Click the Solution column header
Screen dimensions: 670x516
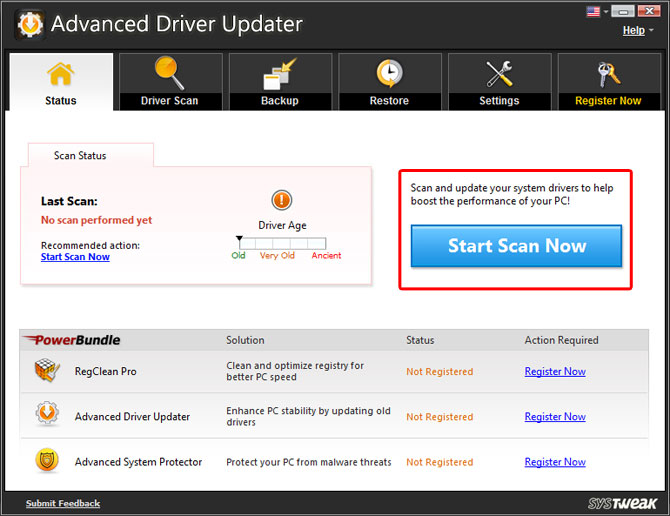click(x=245, y=340)
